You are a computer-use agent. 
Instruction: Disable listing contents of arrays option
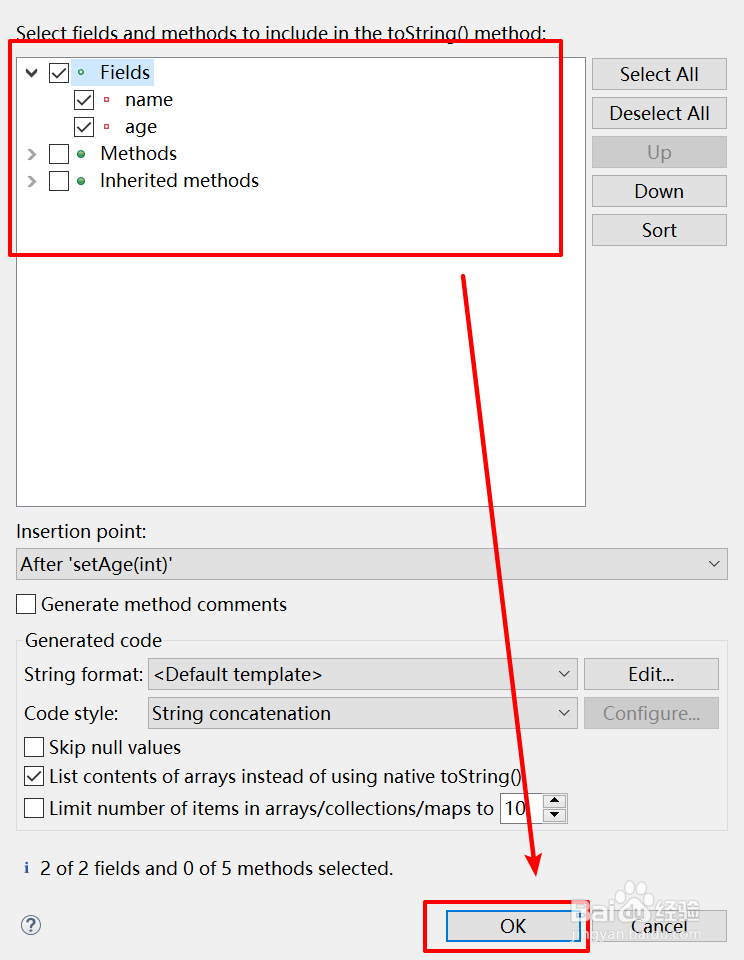click(33, 775)
